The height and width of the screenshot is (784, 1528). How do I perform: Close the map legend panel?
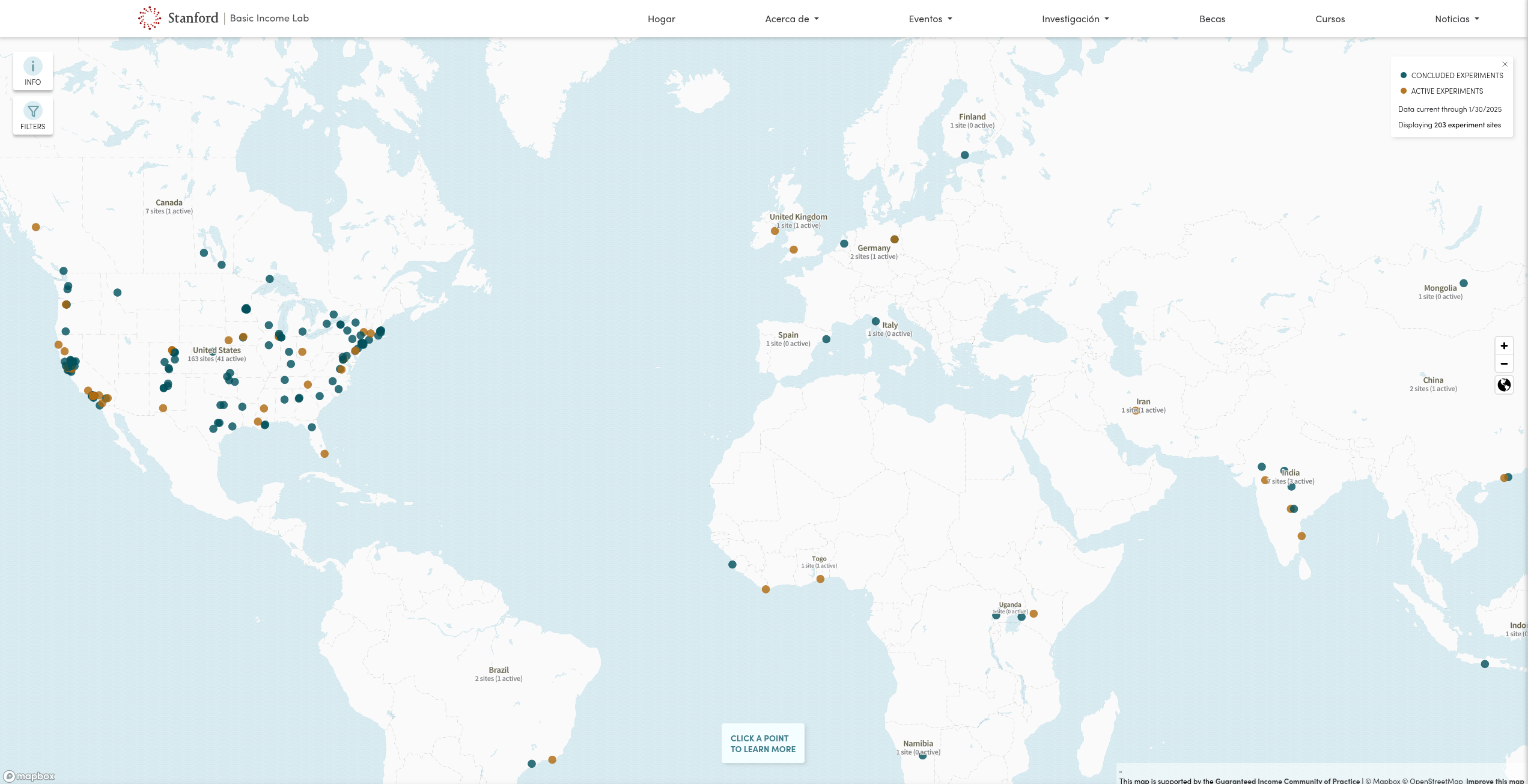1505,64
